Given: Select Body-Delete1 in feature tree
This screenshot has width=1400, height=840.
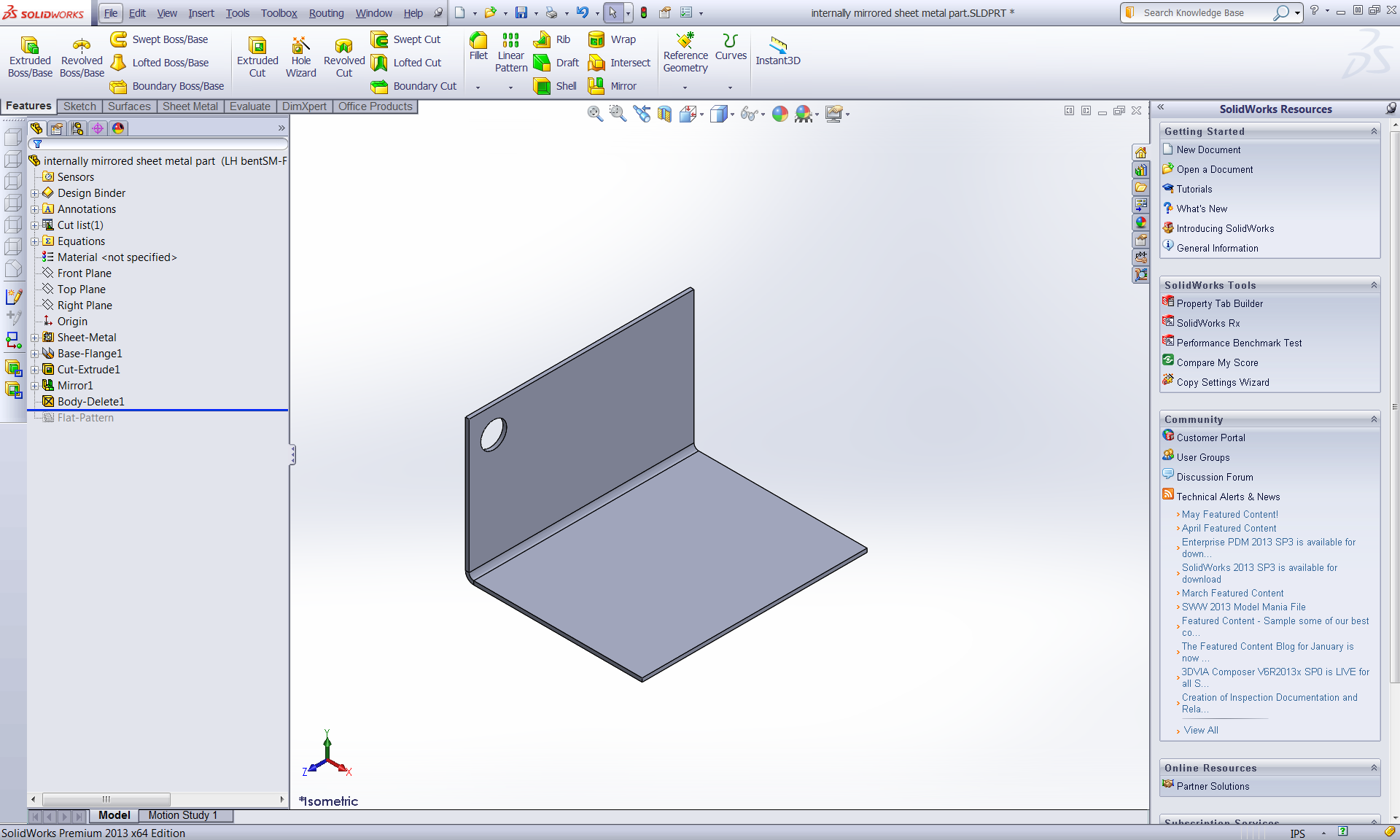Looking at the screenshot, I should click(91, 402).
